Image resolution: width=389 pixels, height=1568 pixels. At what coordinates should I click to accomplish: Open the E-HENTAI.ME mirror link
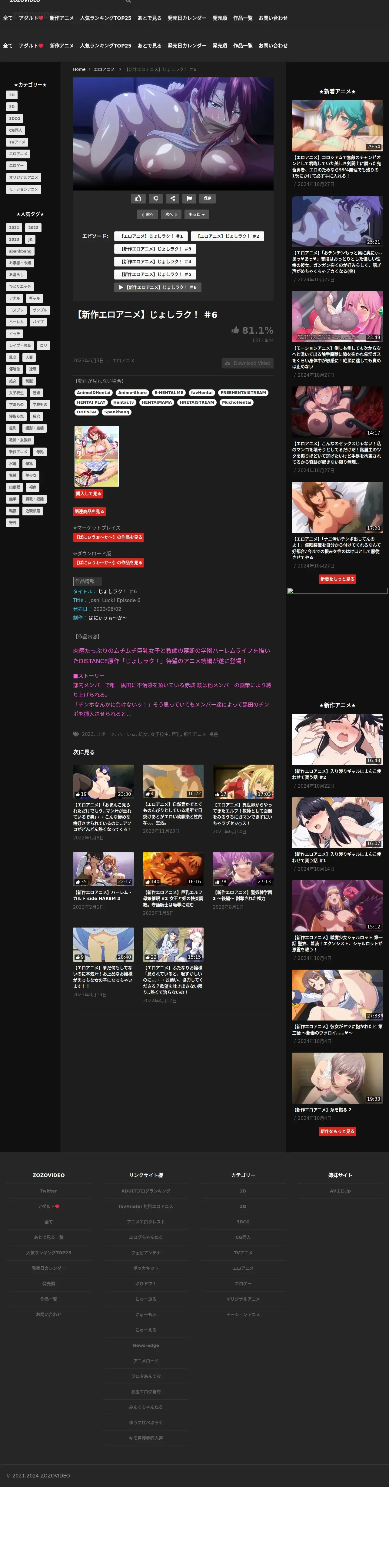169,393
